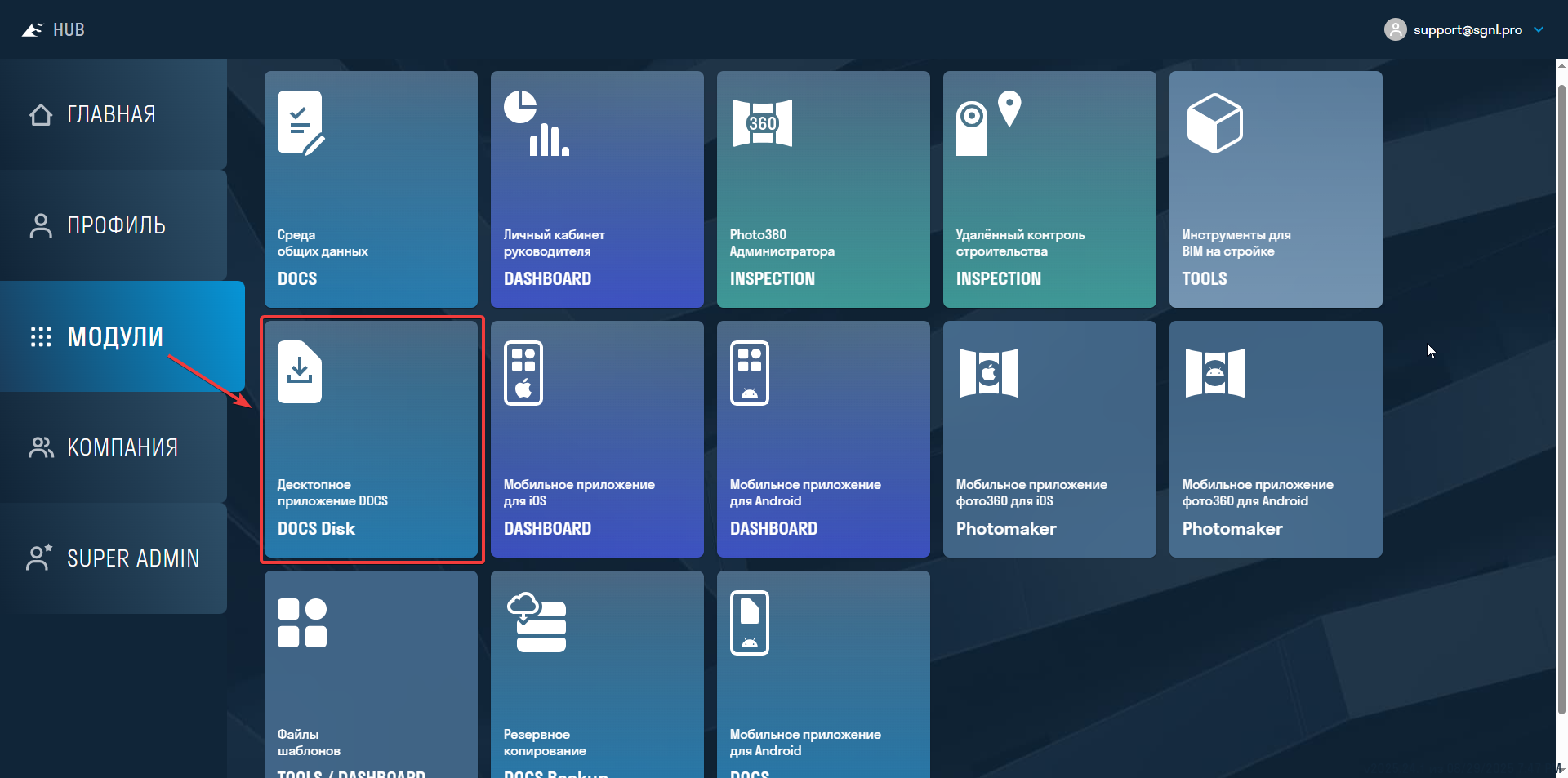Click the iOS DASHBOARD phone icon
1568x778 pixels.
point(523,373)
